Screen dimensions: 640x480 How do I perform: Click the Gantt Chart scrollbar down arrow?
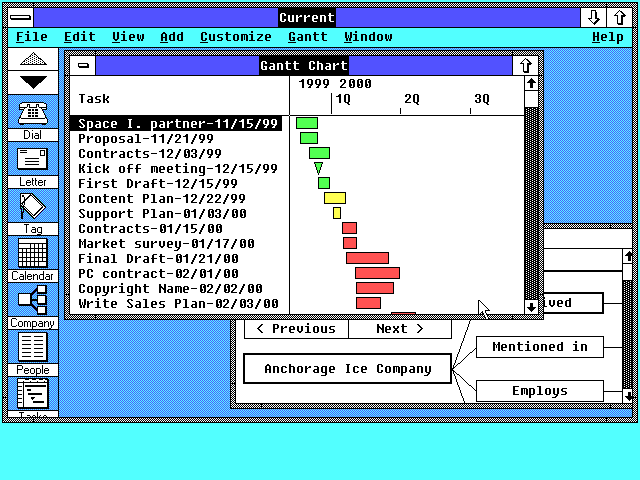click(531, 307)
